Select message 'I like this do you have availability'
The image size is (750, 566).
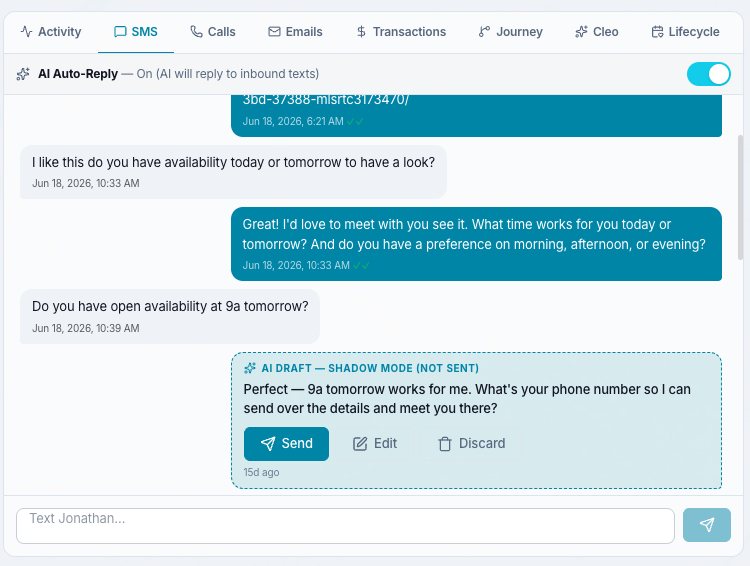tap(233, 172)
